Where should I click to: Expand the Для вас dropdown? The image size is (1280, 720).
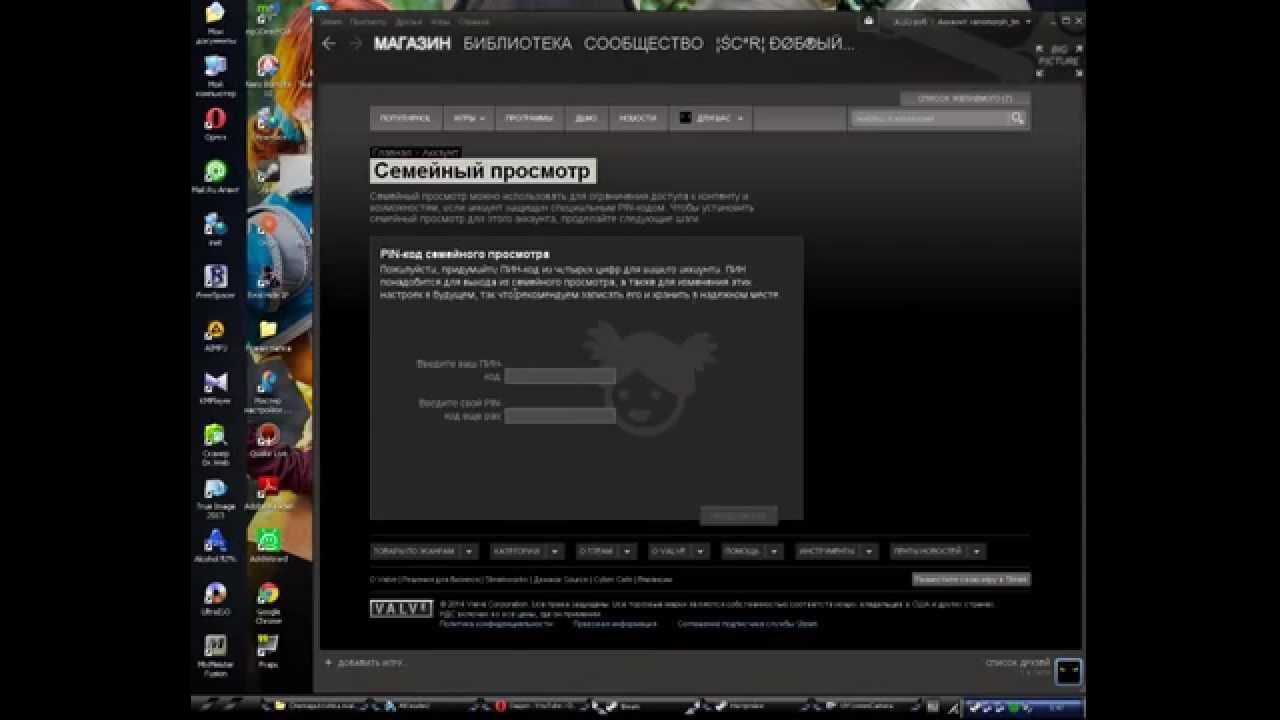[712, 118]
